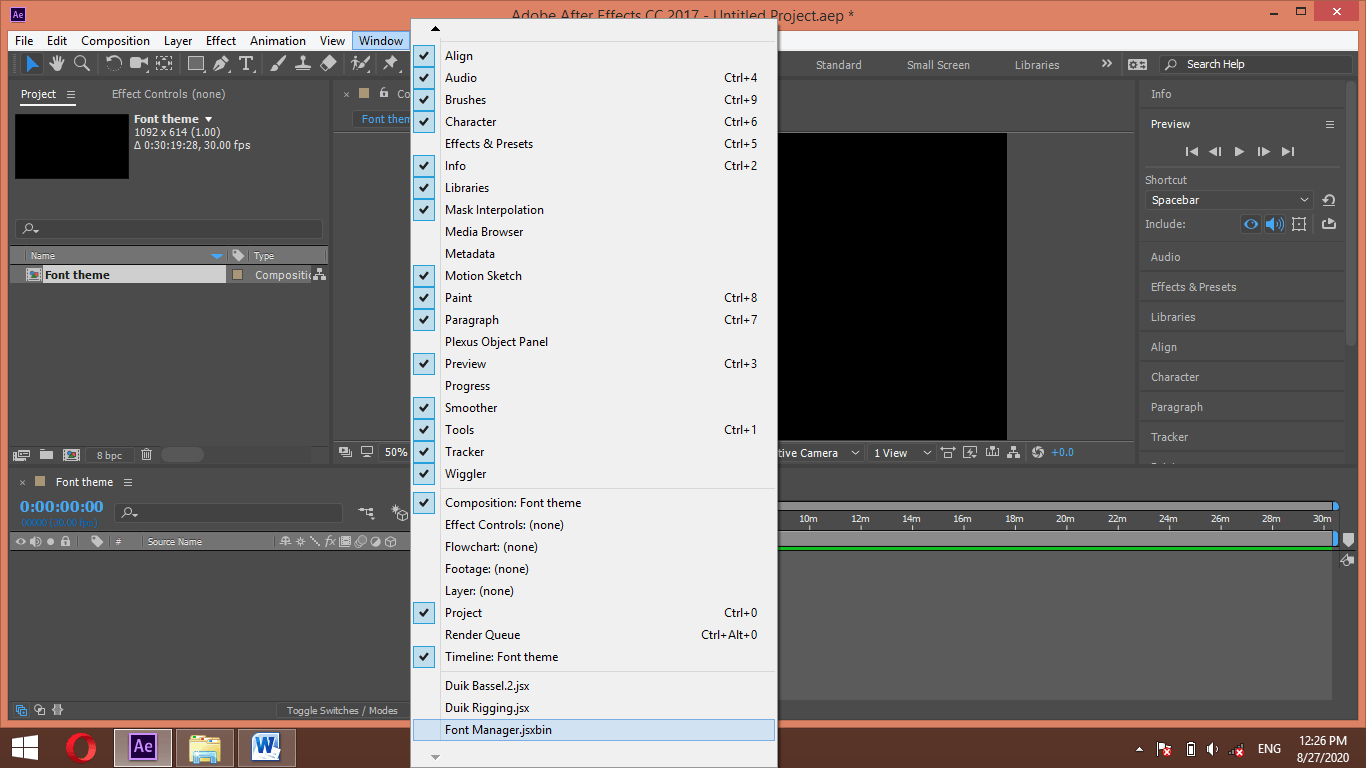Open Duik Bassel.2.jsx from the Window menu

[x=487, y=686]
